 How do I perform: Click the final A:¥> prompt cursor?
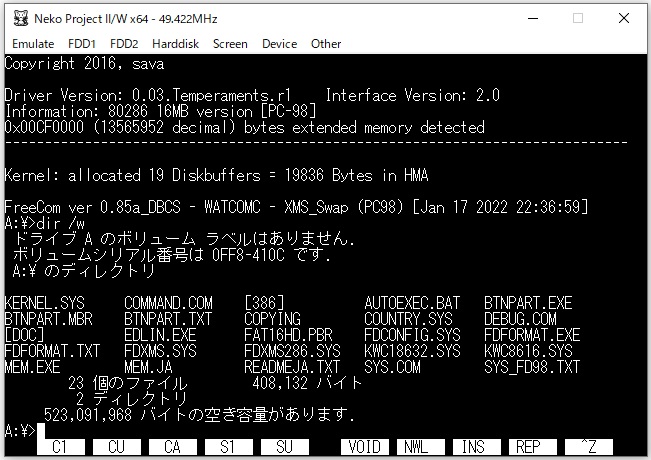pyautogui.click(x=41, y=431)
